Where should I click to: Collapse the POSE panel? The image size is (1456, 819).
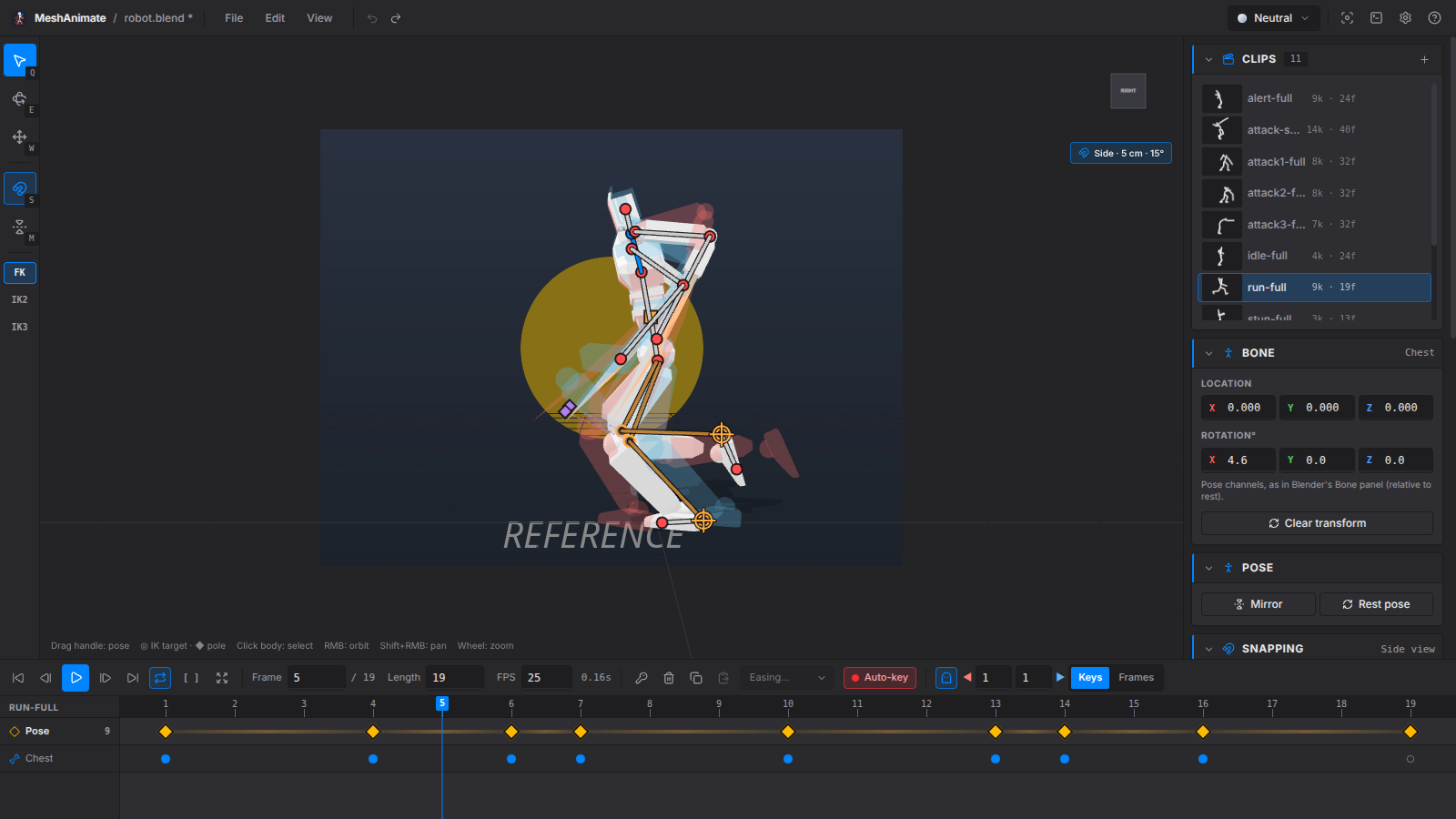pos(1208,568)
